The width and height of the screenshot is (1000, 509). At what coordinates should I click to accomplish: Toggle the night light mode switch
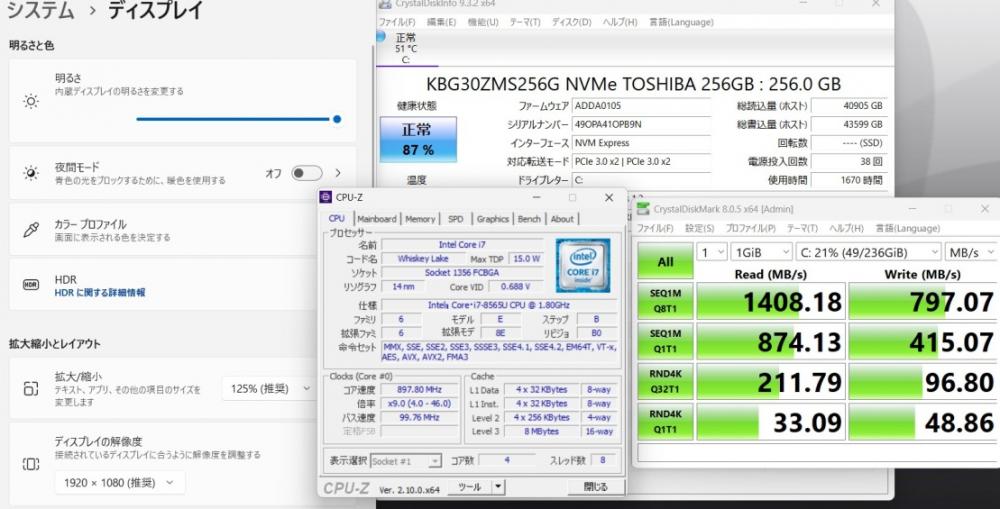click(307, 173)
